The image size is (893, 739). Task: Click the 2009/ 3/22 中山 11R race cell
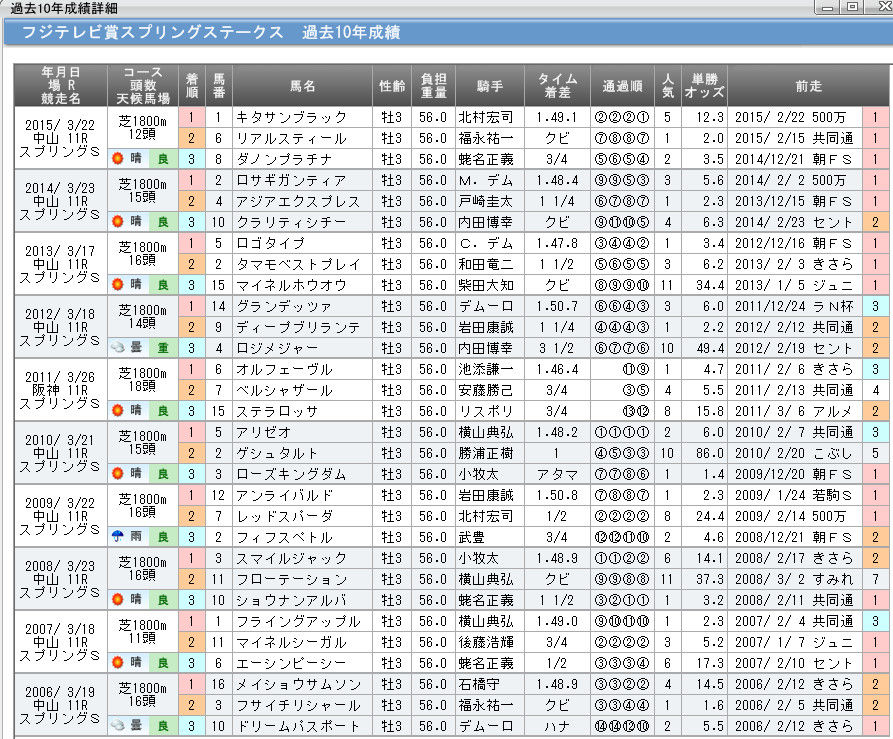[x=60, y=516]
